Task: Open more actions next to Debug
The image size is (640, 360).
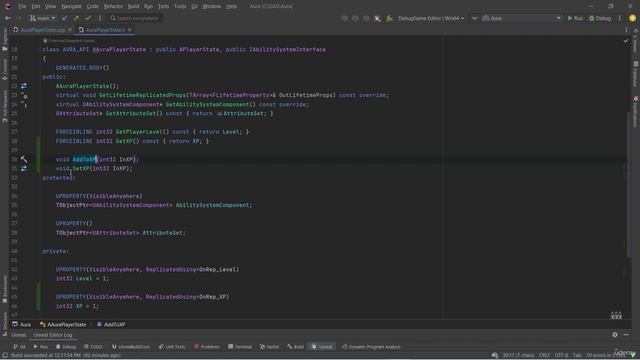Action: click(620, 18)
